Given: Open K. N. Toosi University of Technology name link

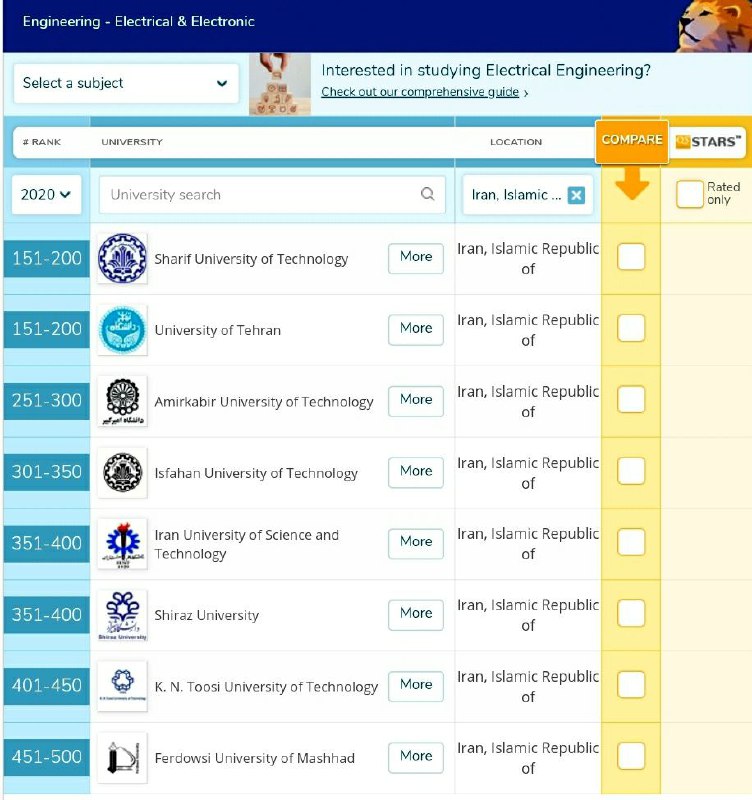Looking at the screenshot, I should tap(266, 687).
